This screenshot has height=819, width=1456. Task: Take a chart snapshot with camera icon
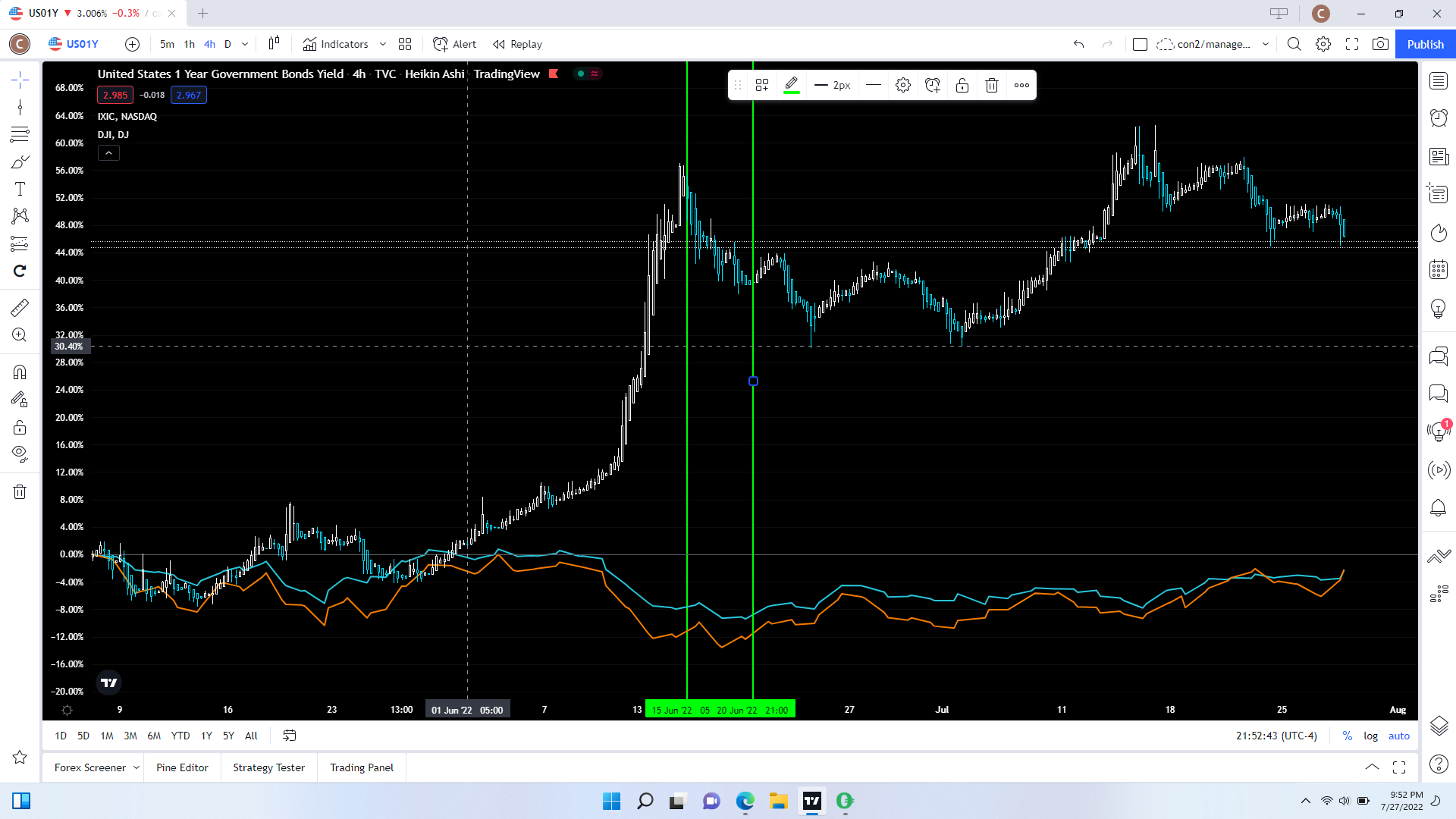coord(1380,44)
